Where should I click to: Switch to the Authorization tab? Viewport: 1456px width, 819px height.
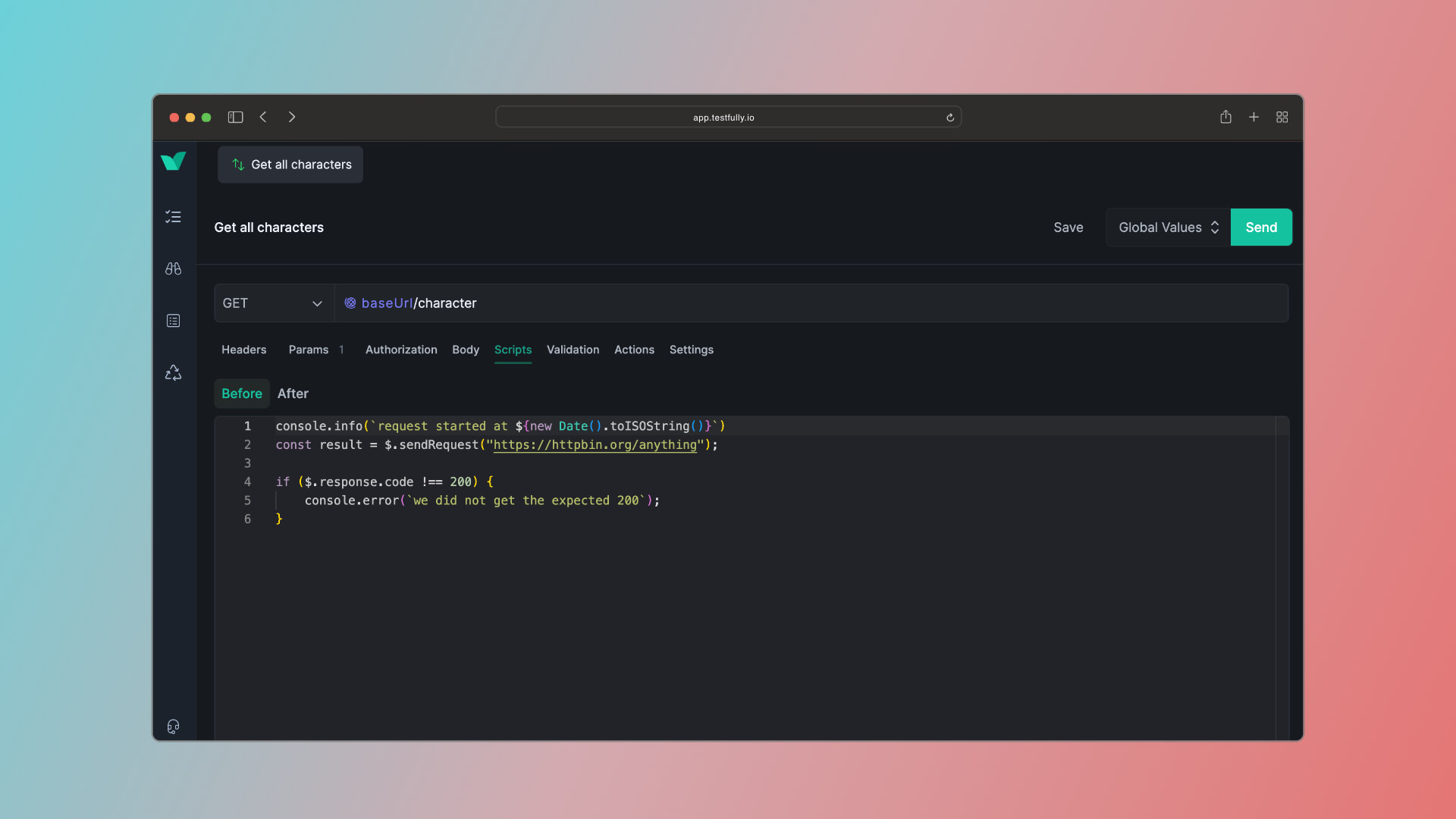401,350
